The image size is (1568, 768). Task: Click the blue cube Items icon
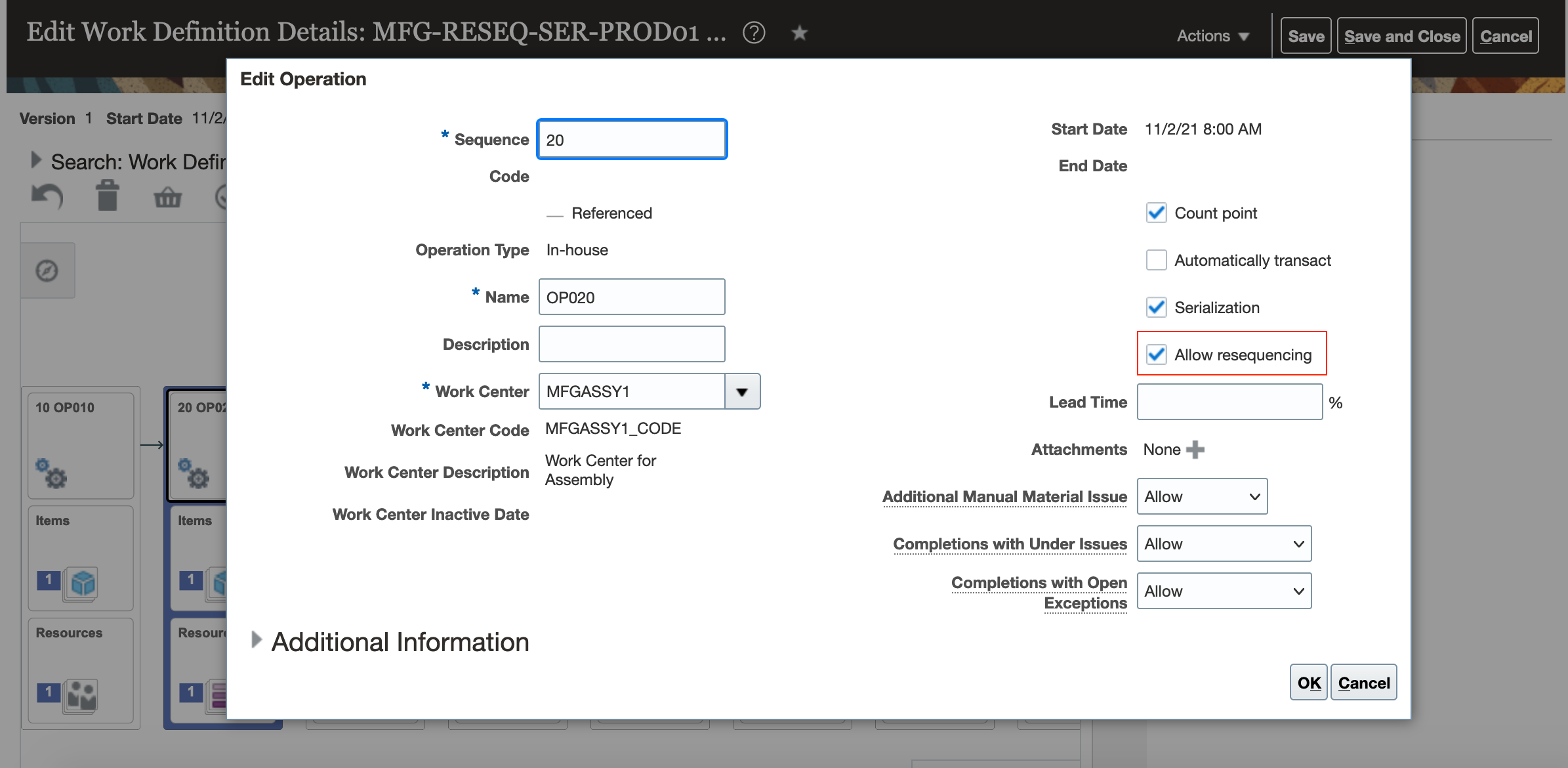point(83,582)
